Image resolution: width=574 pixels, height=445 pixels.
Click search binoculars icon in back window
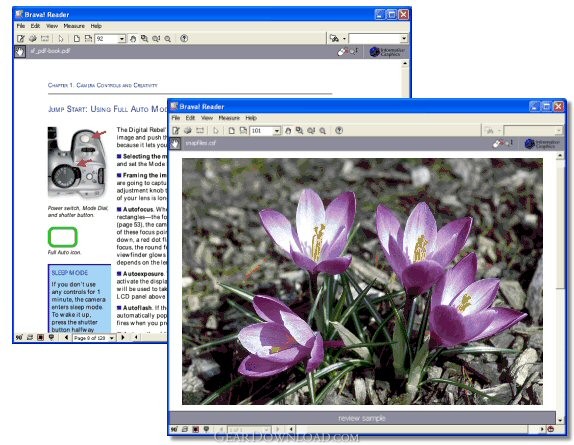334,38
